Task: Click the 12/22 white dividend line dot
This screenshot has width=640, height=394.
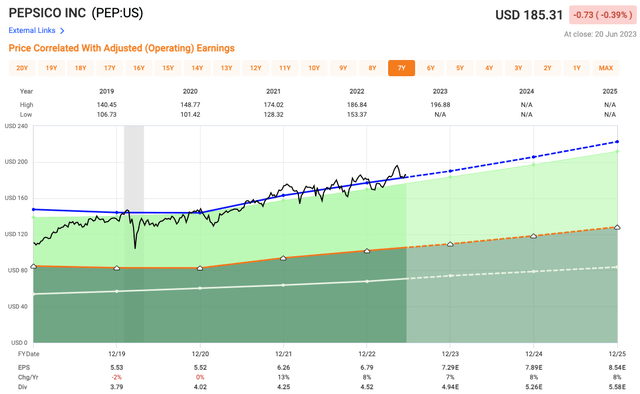Action: (x=367, y=281)
